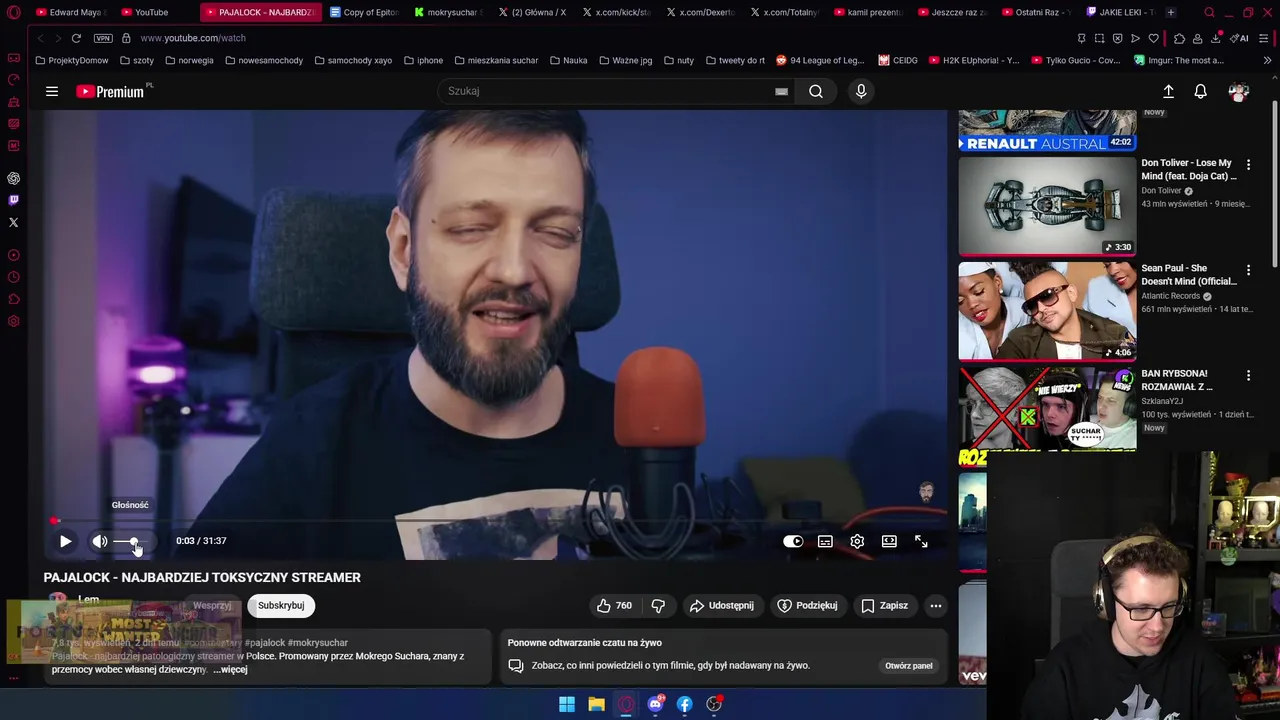Open more actions three-dot menu below video

pyautogui.click(x=935, y=605)
